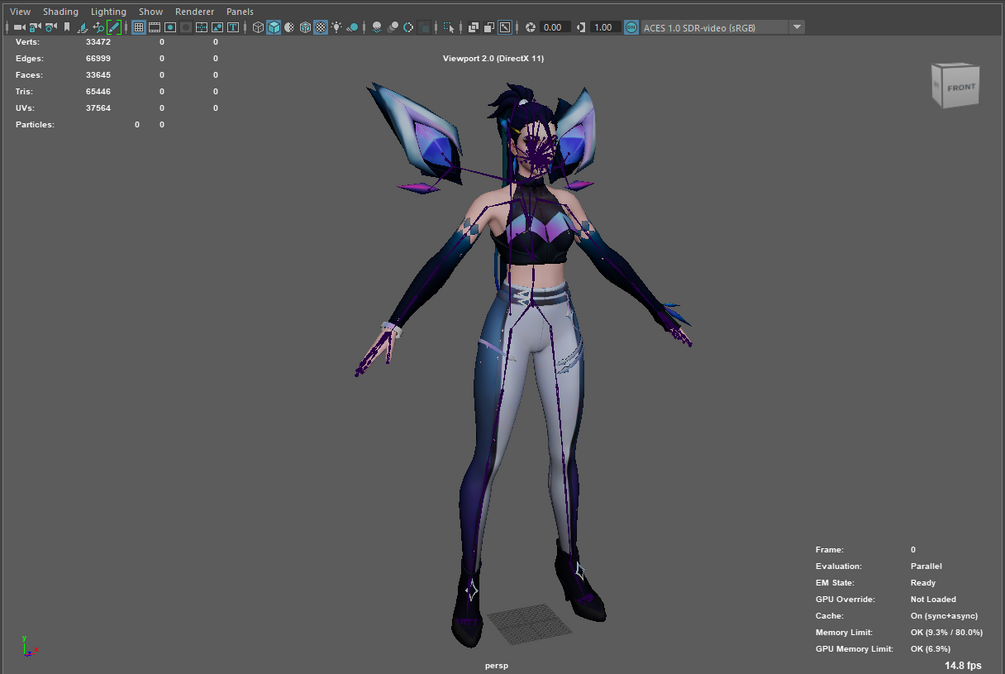Click the Memory Limit OK (9.3% / 80.0%) value
The image size is (1005, 674).
tap(946, 632)
